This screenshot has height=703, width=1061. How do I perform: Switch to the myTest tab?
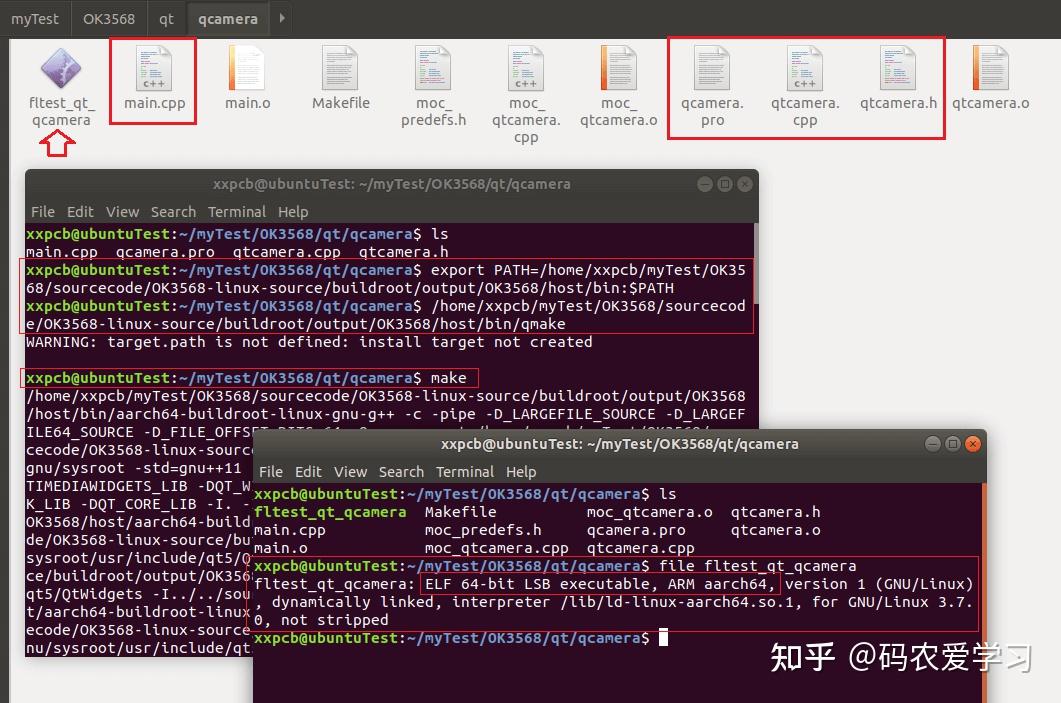point(35,18)
